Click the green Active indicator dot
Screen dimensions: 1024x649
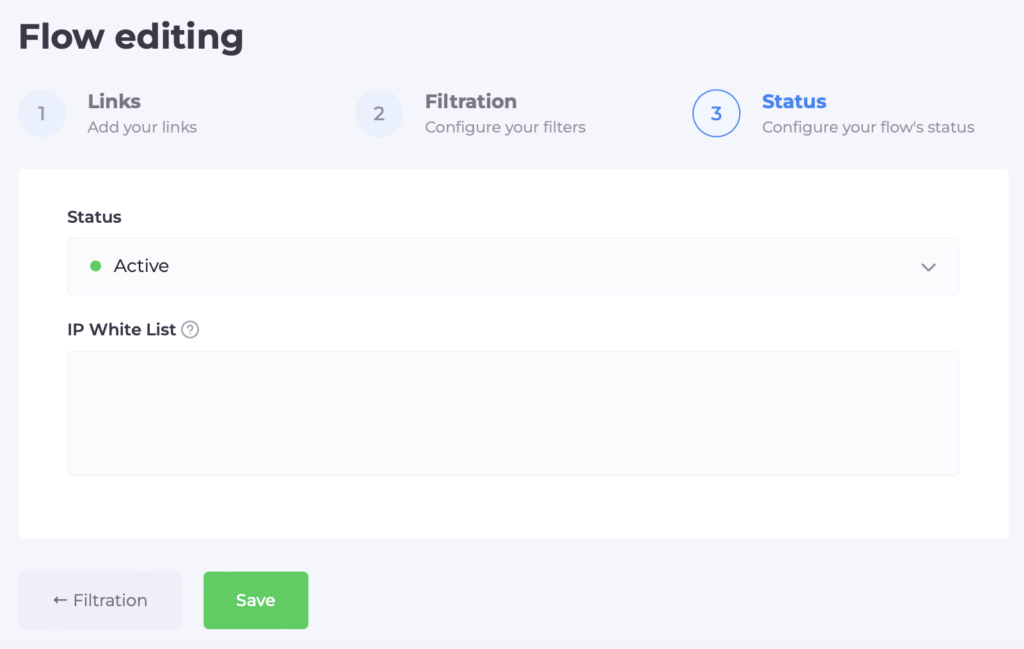pos(95,266)
